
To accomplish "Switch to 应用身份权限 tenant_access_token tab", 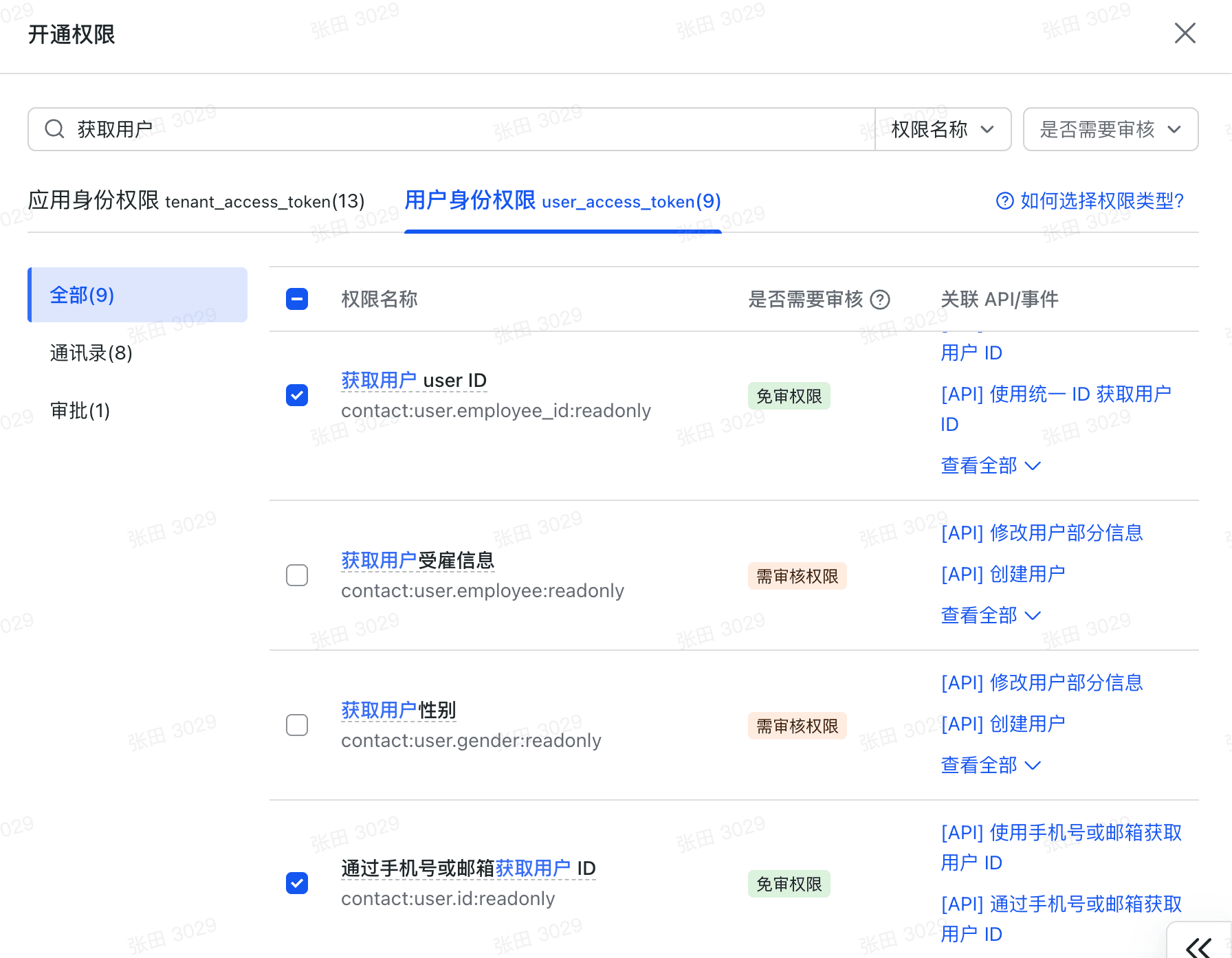I will point(196,201).
